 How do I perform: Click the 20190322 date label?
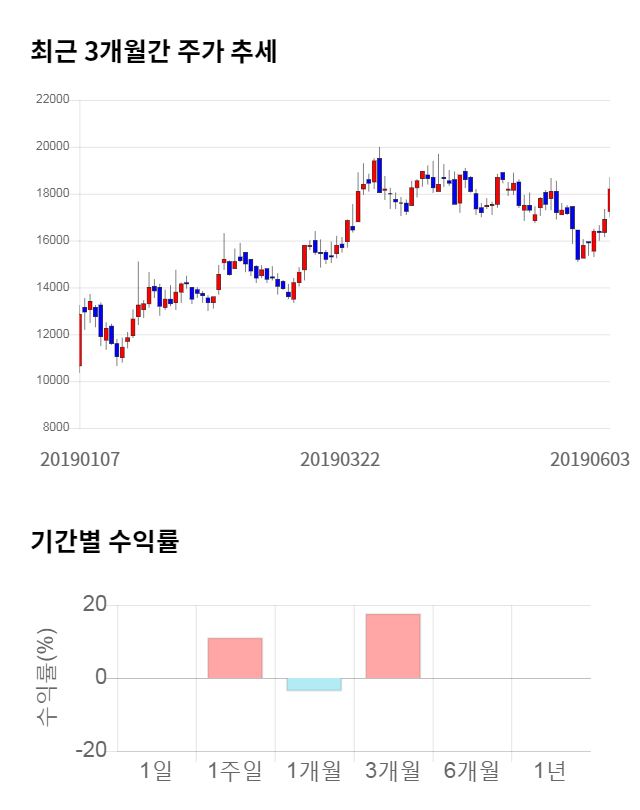pyautogui.click(x=340, y=459)
